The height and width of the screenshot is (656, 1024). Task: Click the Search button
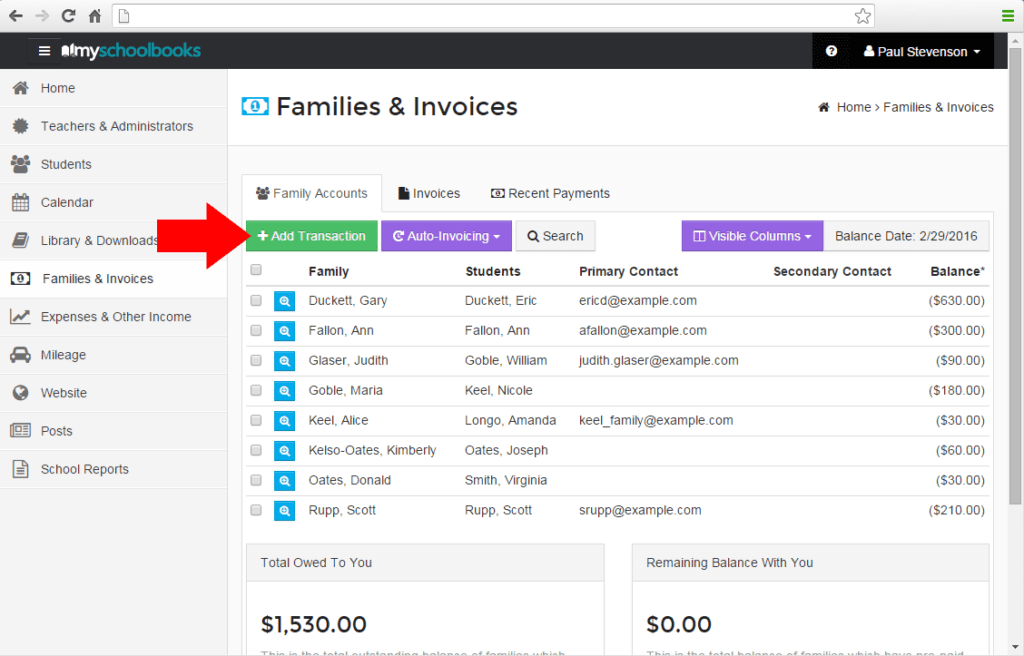coord(555,236)
